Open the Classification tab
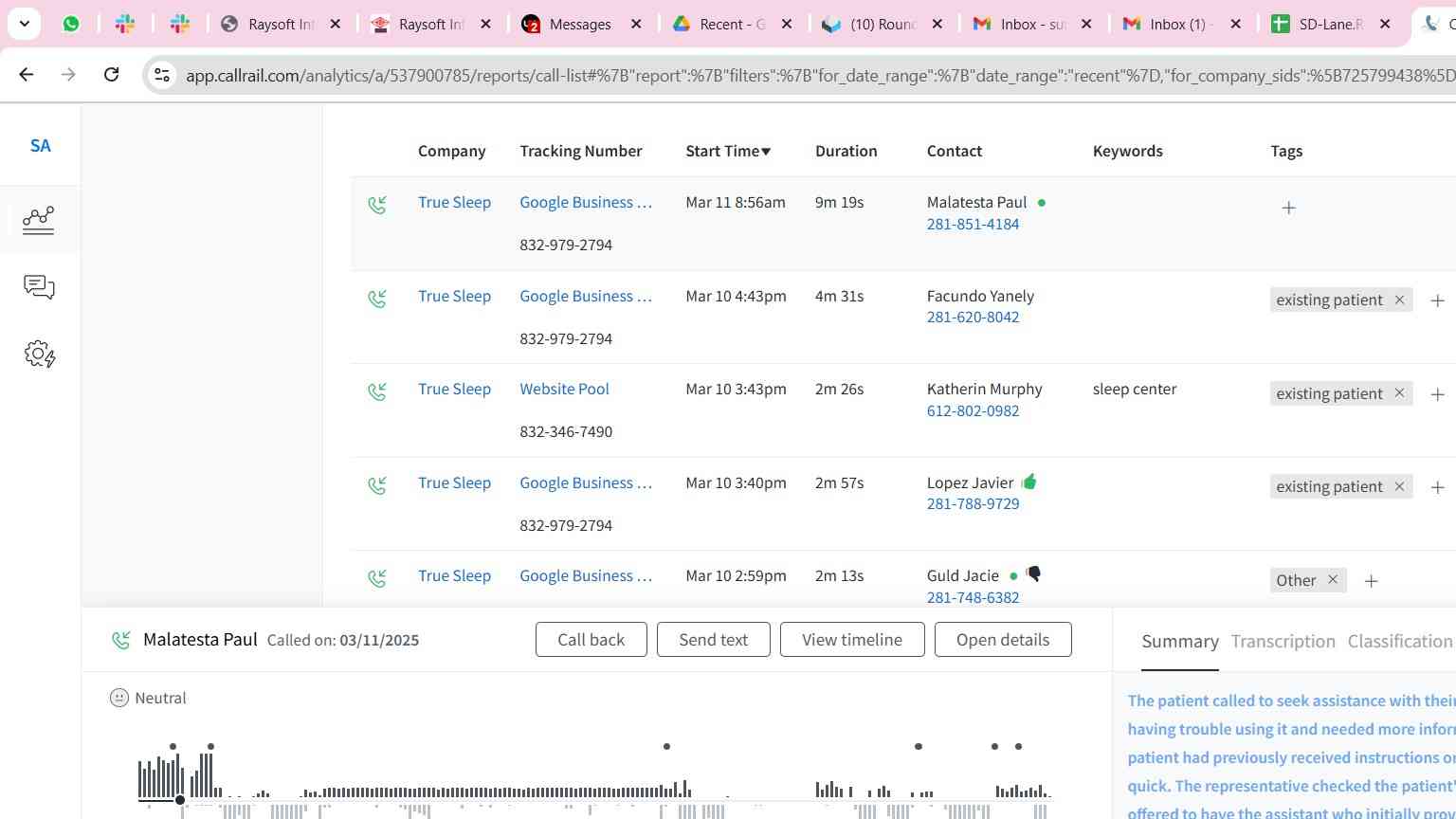This screenshot has height=819, width=1456. coord(1400,642)
